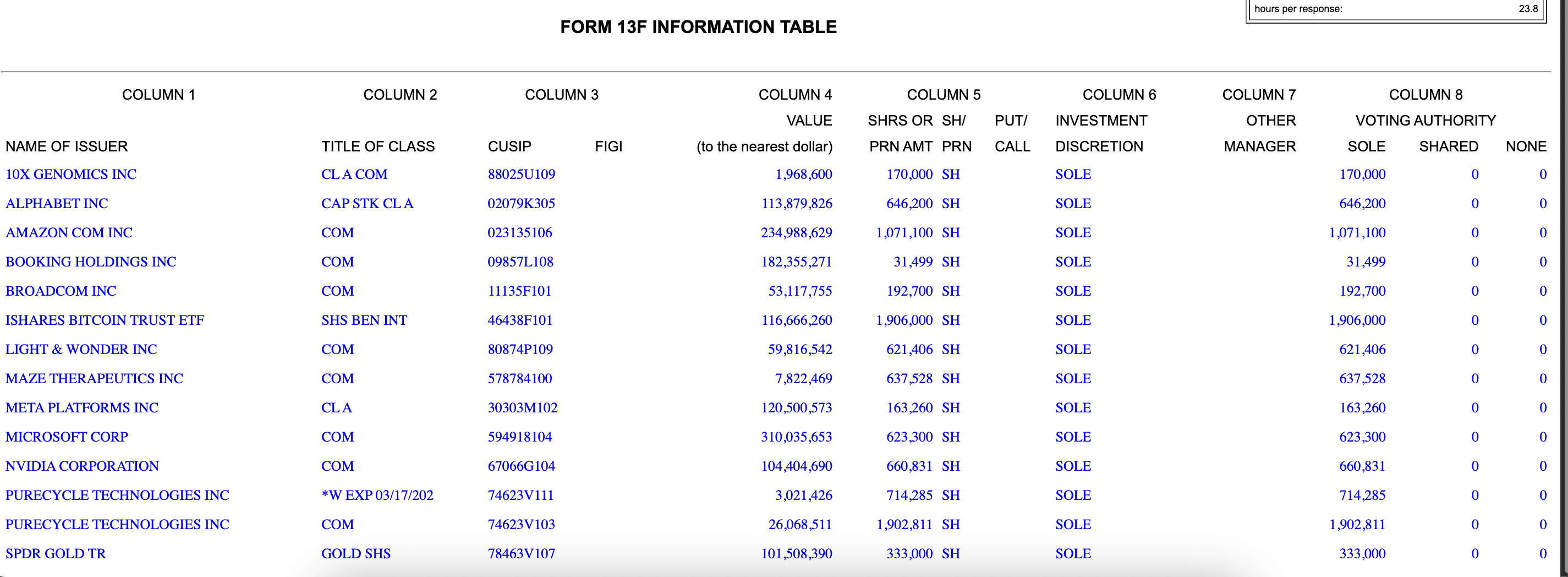1568x577 pixels.
Task: Click CUSIP 11135F101 cell
Action: click(x=520, y=291)
